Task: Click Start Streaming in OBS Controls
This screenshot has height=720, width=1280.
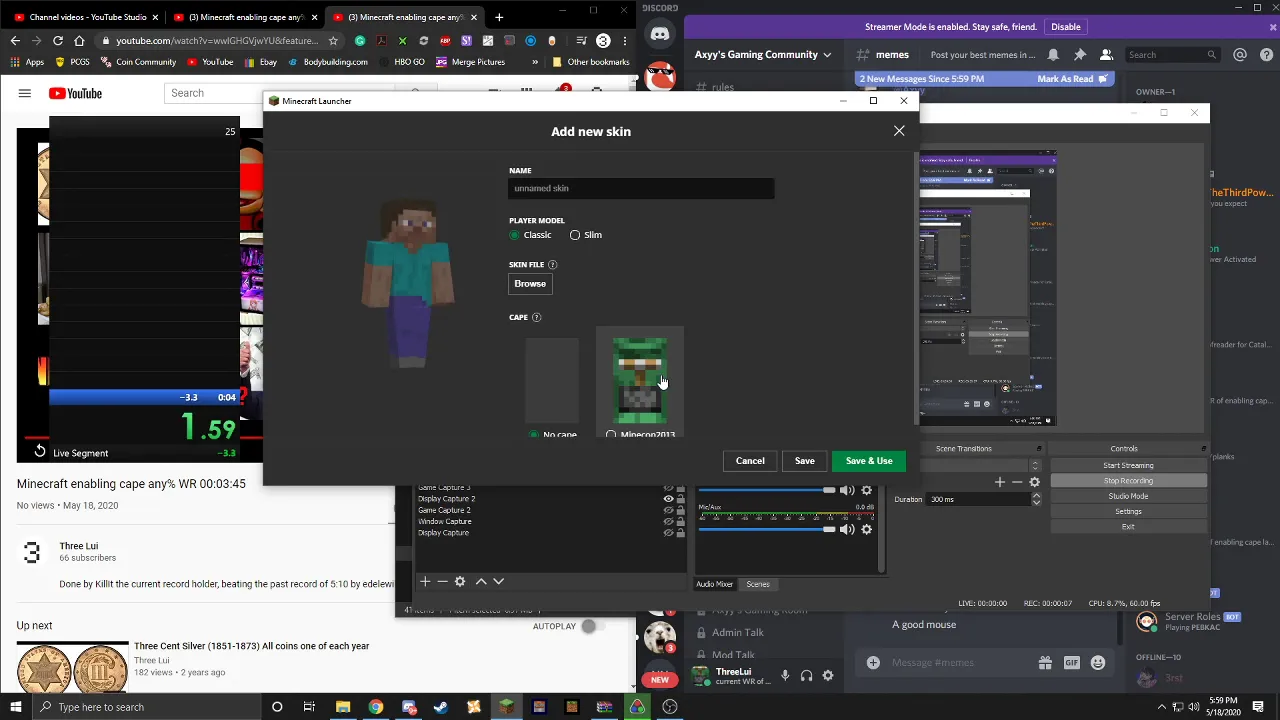Action: 1128,466
